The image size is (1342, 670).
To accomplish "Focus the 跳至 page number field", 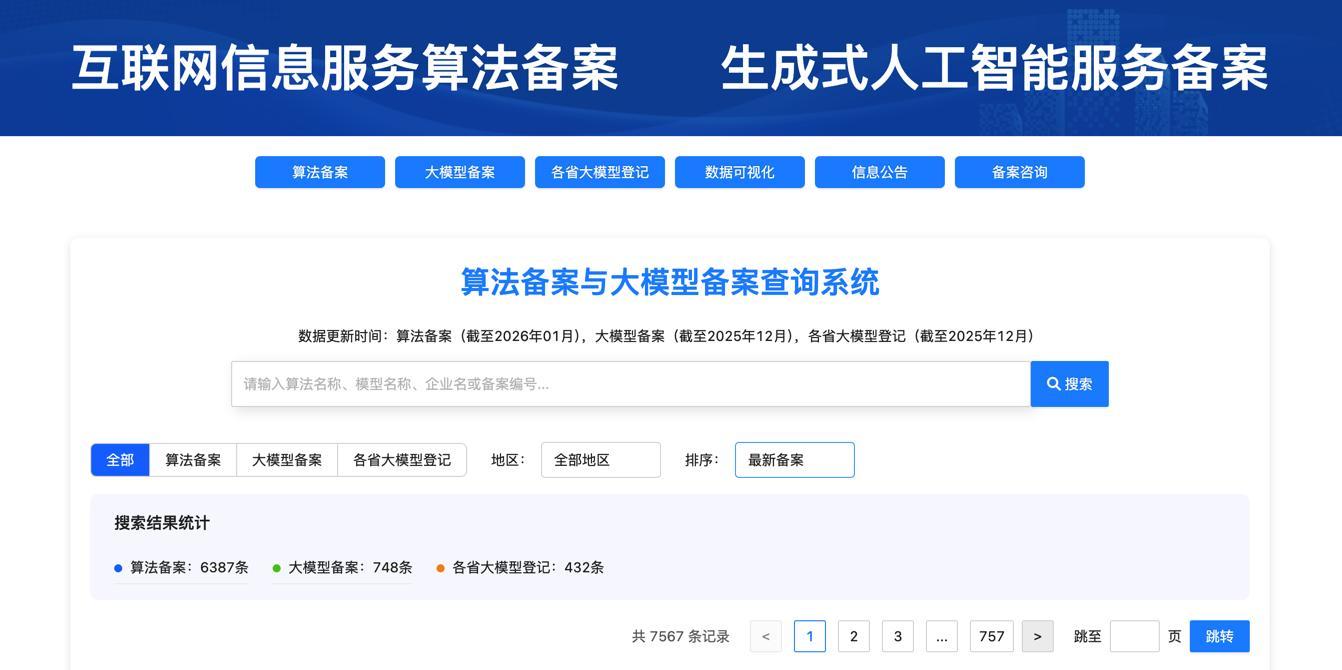I will click(x=1135, y=636).
